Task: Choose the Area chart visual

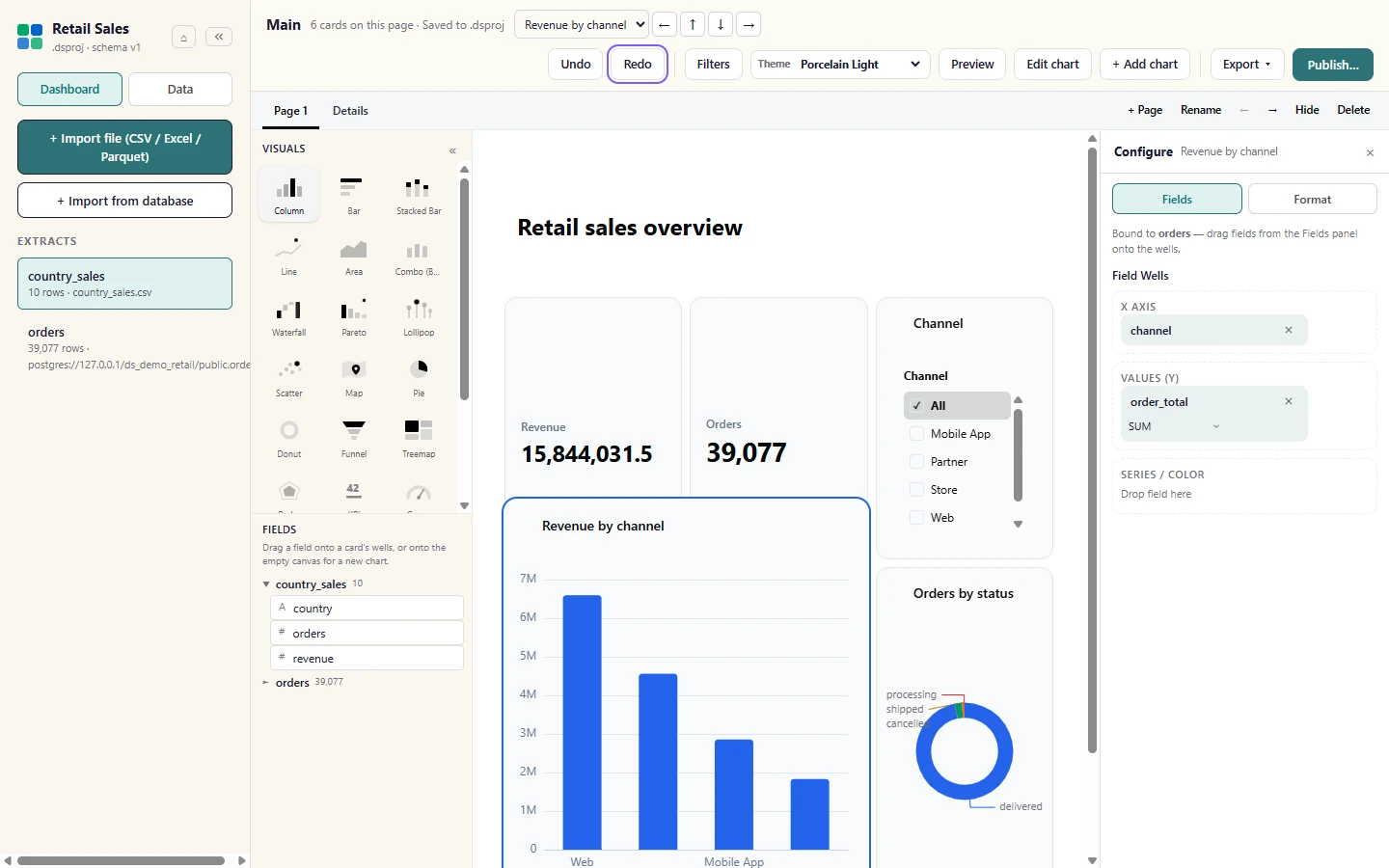Action: (x=354, y=255)
